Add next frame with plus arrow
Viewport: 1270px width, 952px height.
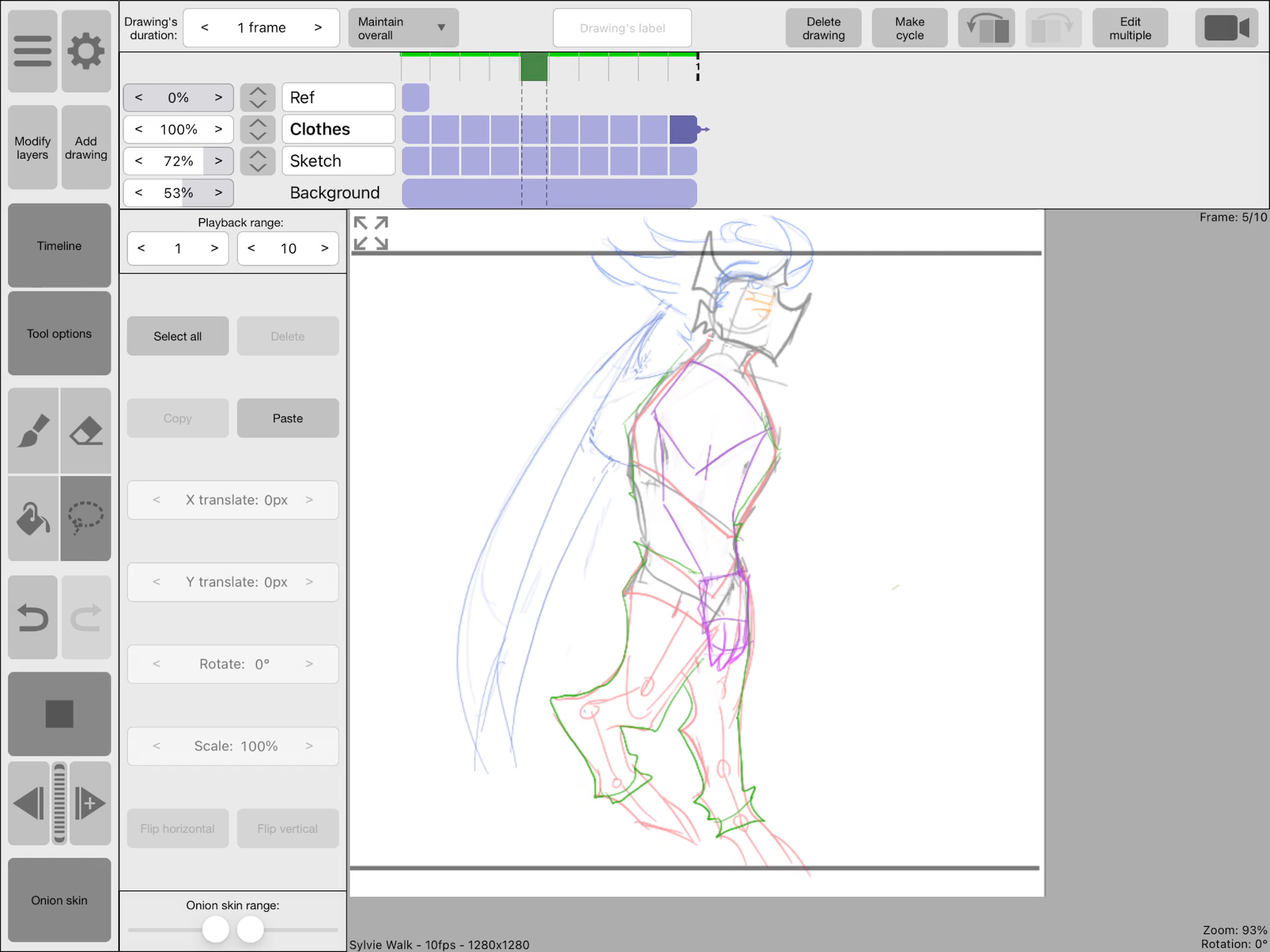pyautogui.click(x=91, y=803)
